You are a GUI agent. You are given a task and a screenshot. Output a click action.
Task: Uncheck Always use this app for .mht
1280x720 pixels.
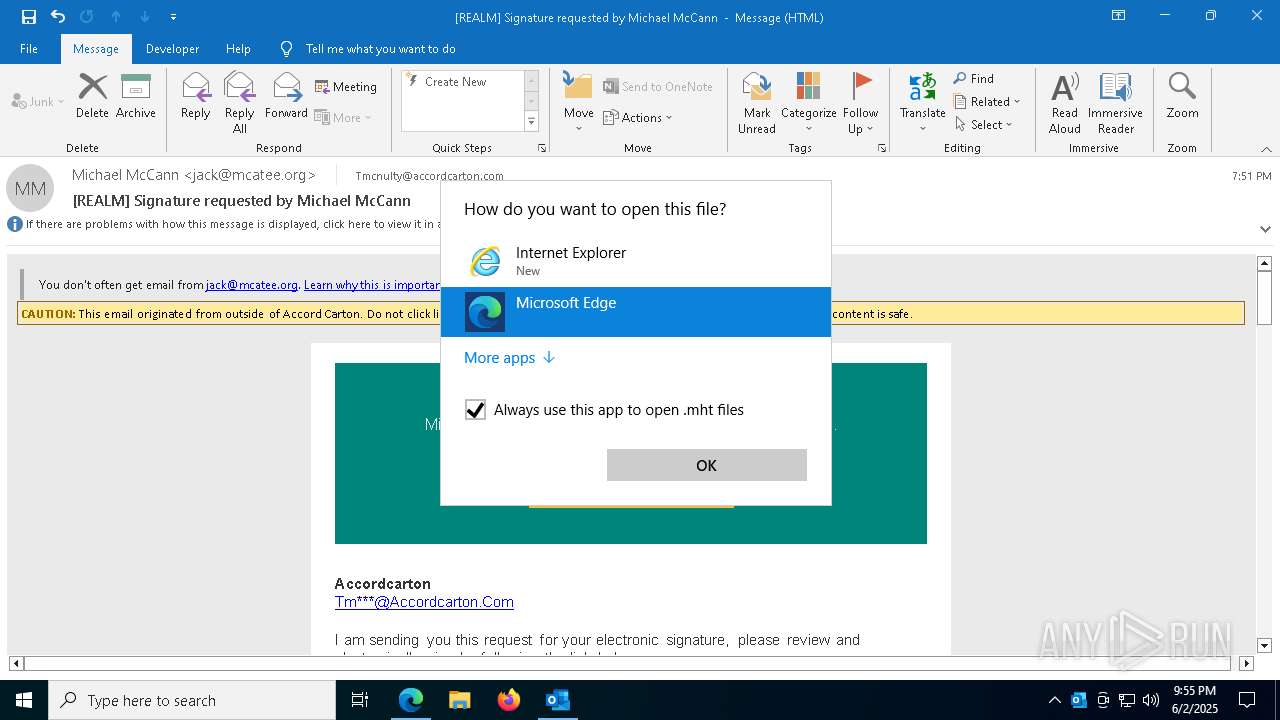pos(475,410)
